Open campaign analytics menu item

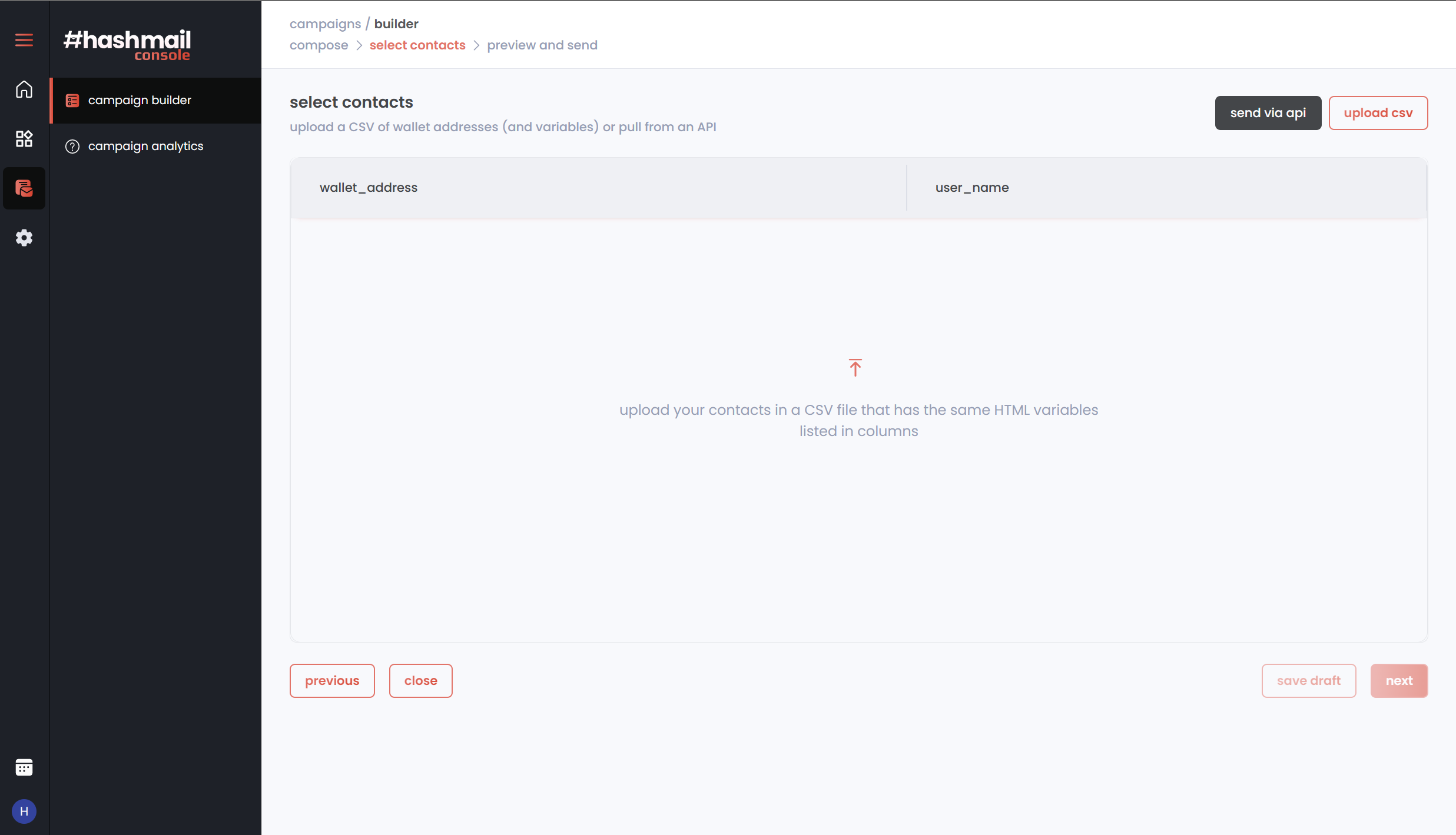coord(145,147)
